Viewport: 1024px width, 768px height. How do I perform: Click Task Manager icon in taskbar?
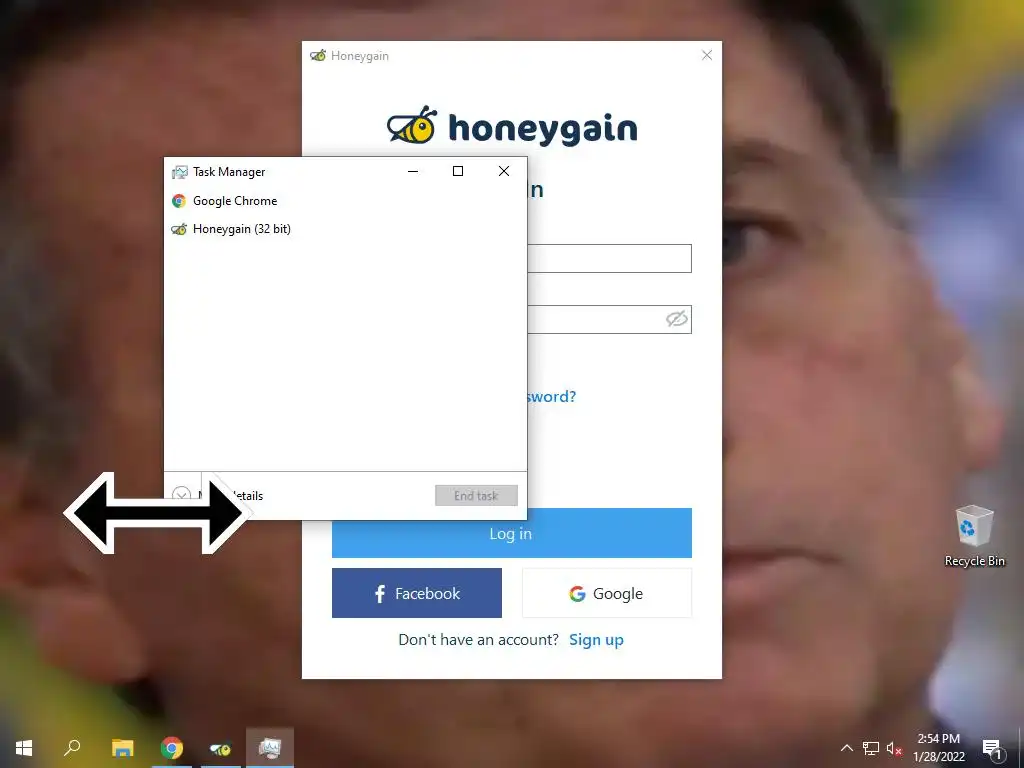tap(270, 748)
